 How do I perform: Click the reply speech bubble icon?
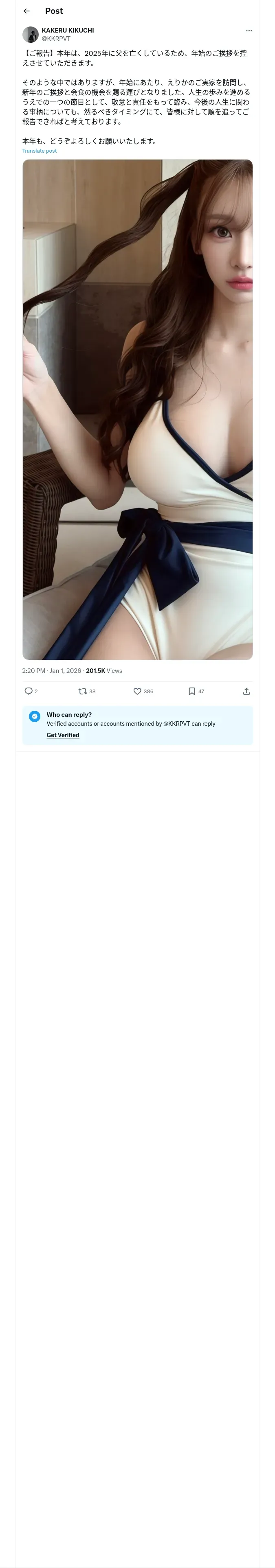coord(28,691)
